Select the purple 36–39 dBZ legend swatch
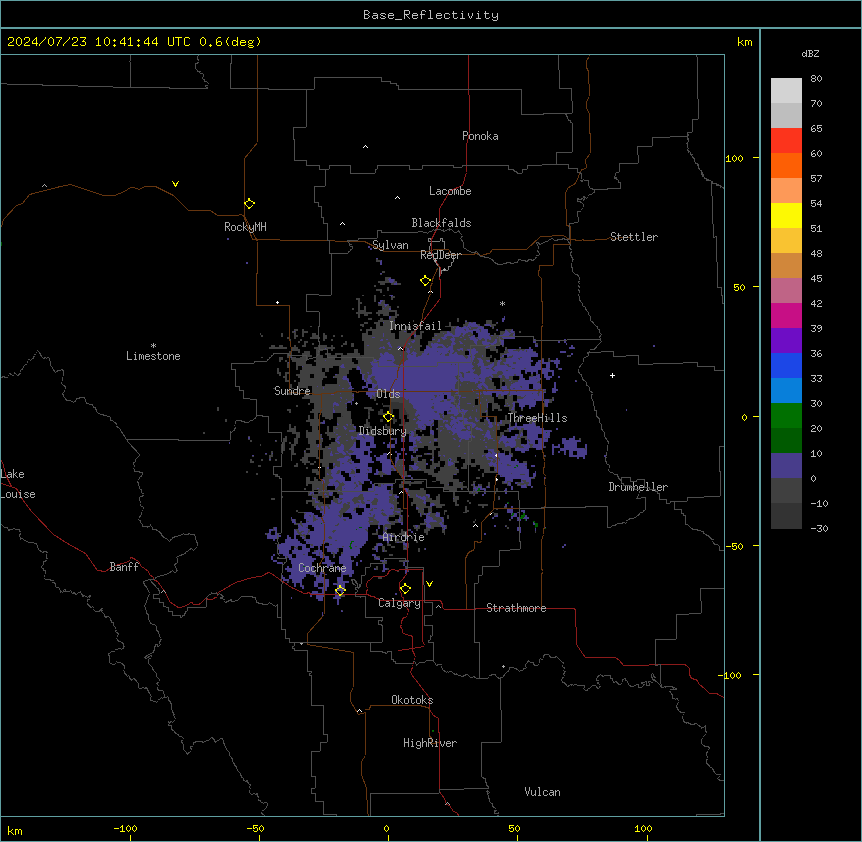This screenshot has height=842, width=862. pyautogui.click(x=786, y=341)
